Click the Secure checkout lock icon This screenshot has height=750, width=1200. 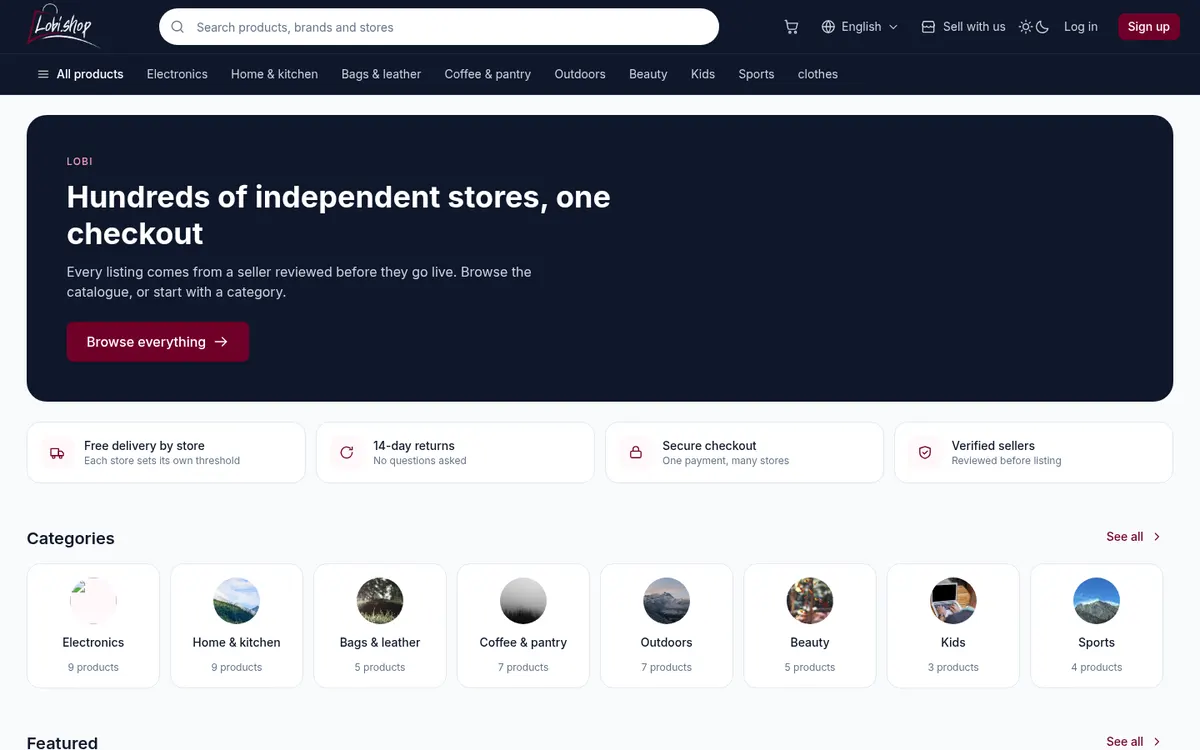[635, 453]
